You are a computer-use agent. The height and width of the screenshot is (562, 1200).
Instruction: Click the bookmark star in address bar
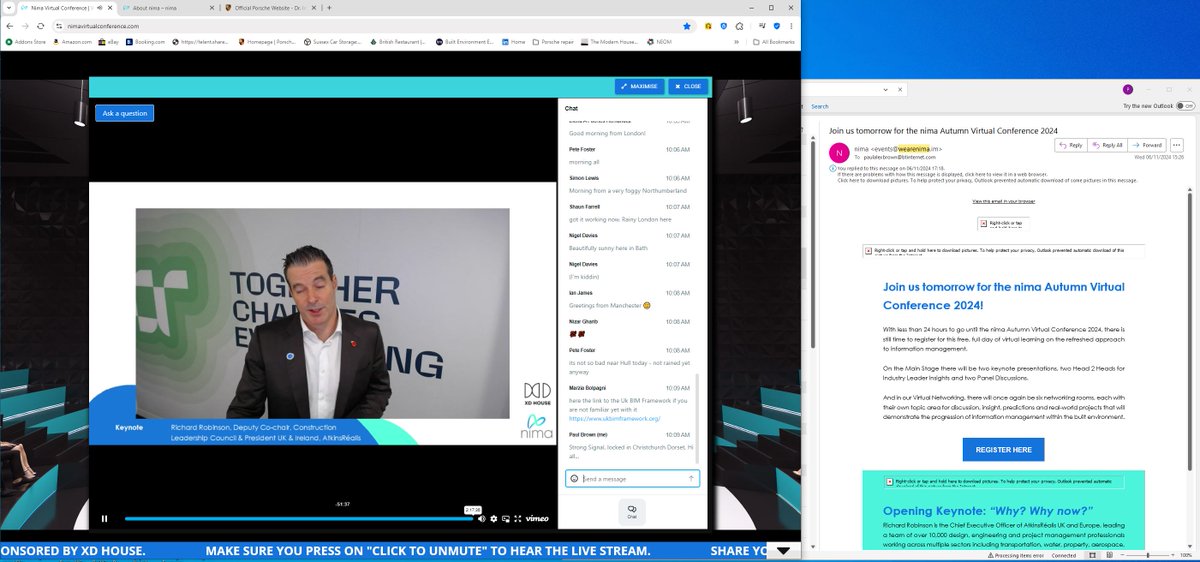686,26
